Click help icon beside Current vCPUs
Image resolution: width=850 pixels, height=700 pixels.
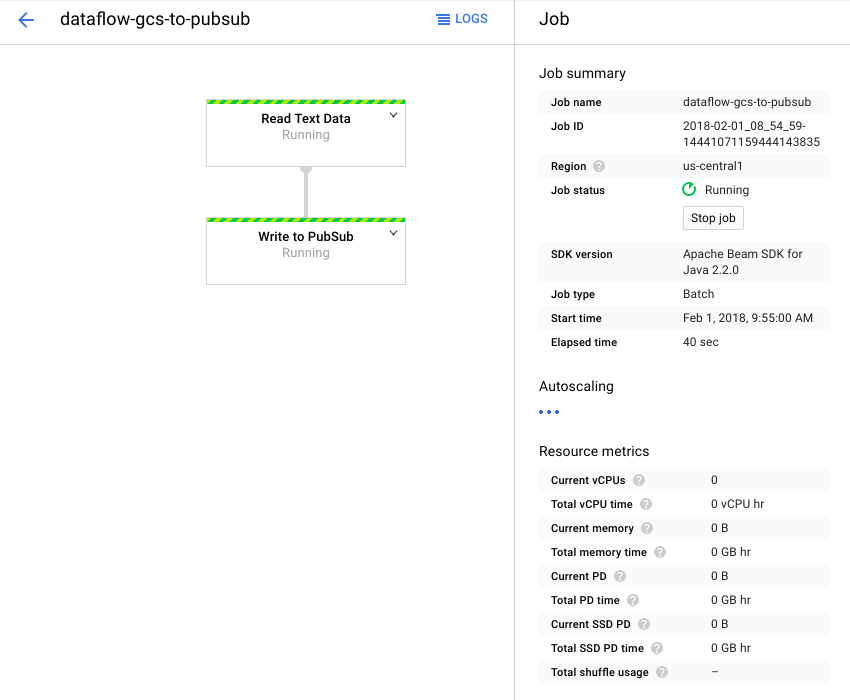pyautogui.click(x=638, y=480)
